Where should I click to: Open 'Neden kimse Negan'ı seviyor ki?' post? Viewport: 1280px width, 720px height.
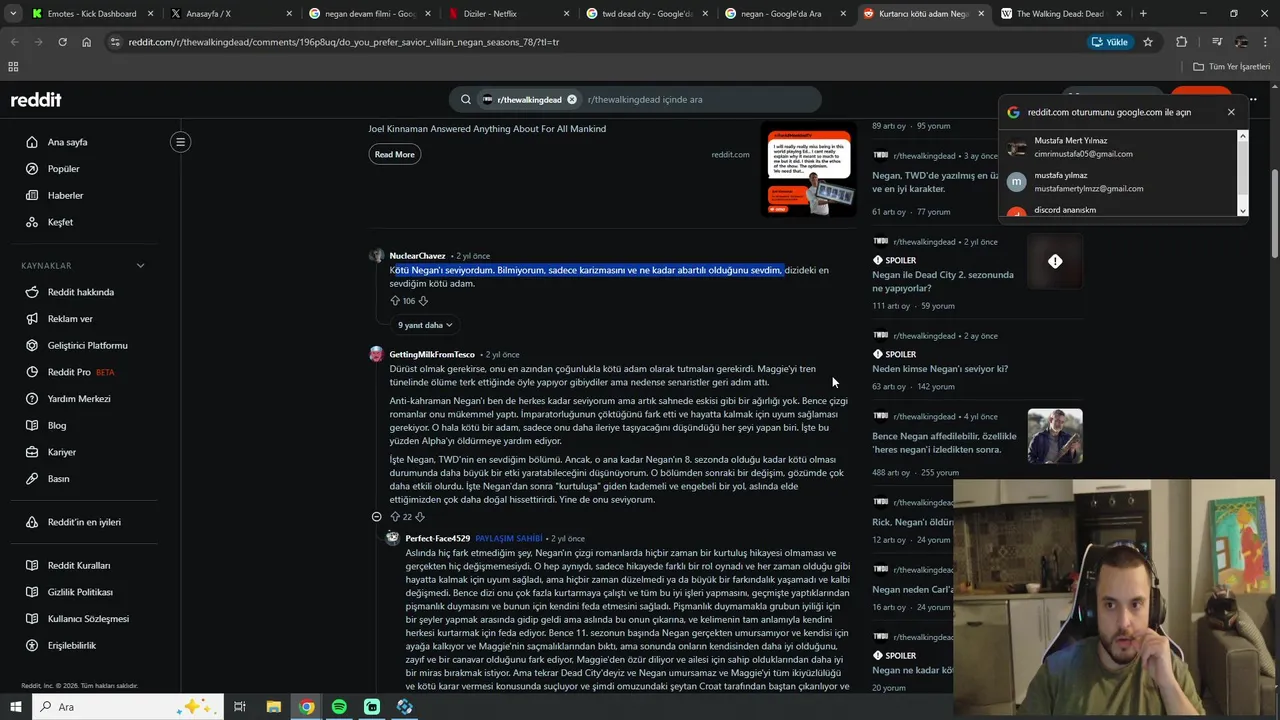pos(940,368)
